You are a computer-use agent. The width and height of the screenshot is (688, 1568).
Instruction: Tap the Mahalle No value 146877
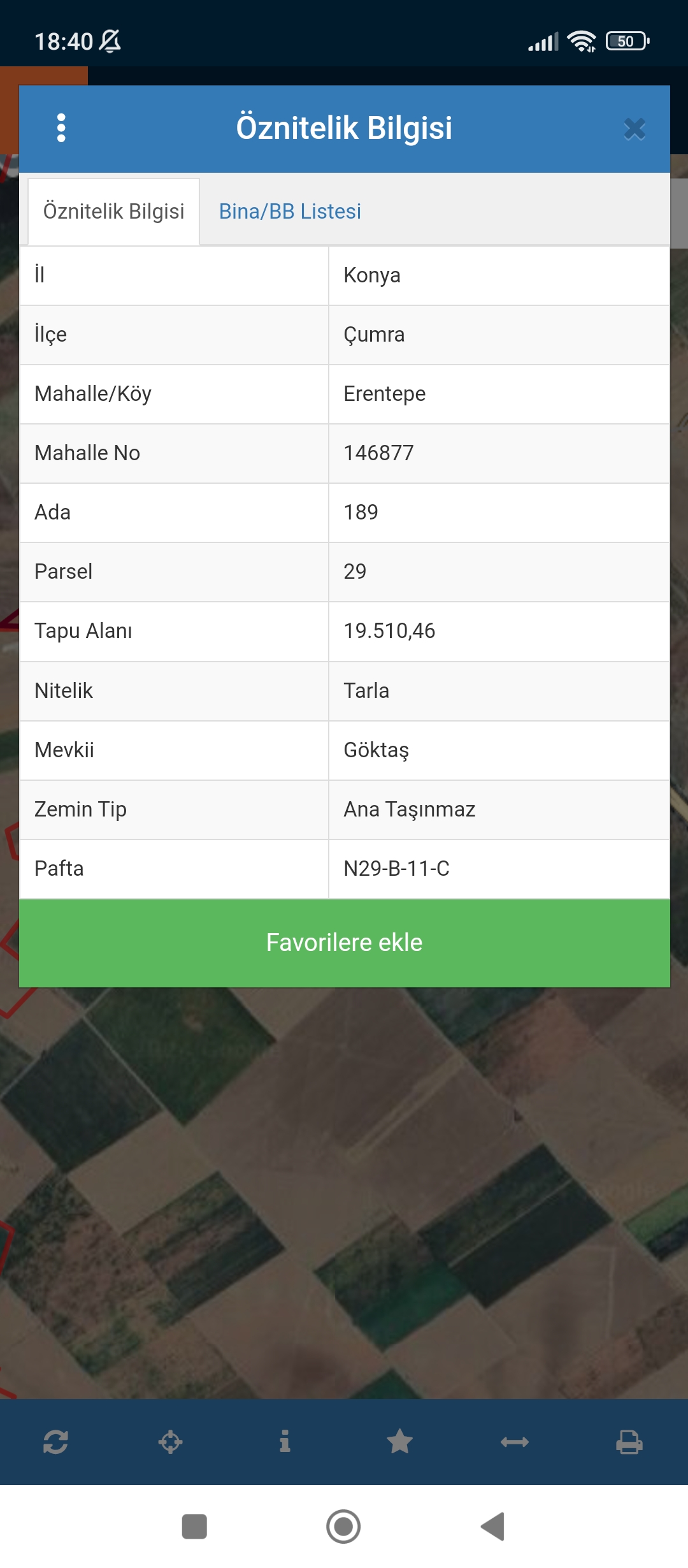pos(378,453)
